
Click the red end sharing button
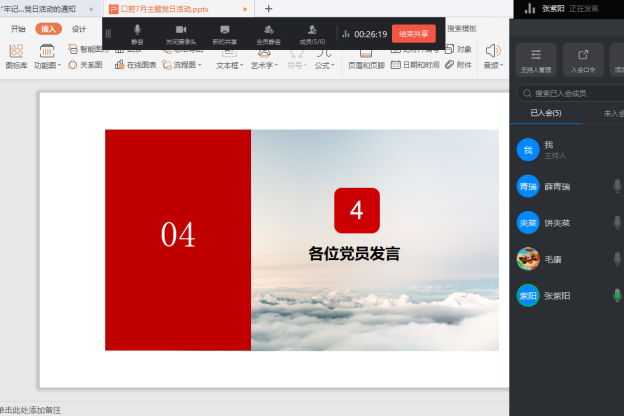pyautogui.click(x=413, y=33)
